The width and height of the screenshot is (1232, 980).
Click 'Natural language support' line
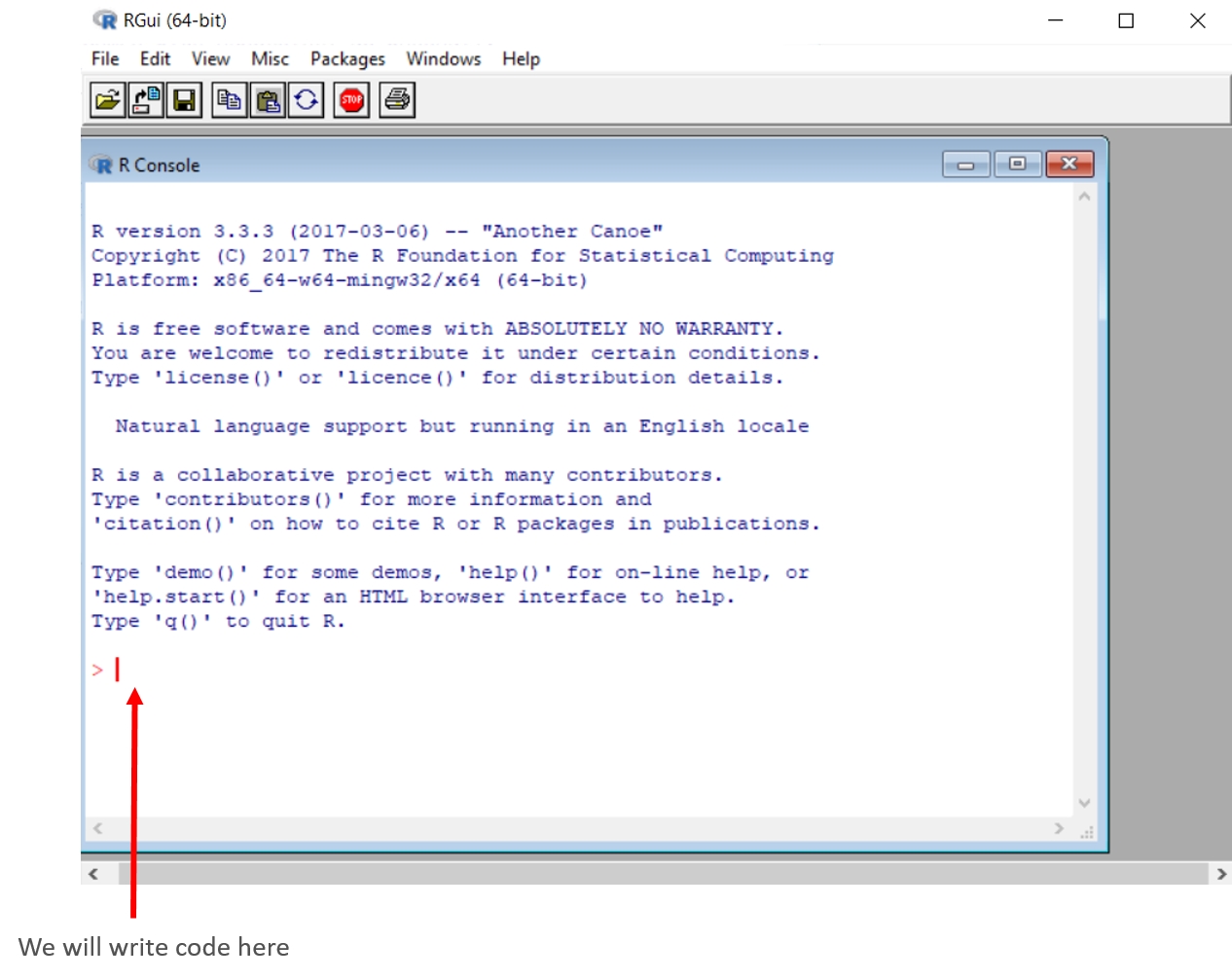tap(462, 426)
